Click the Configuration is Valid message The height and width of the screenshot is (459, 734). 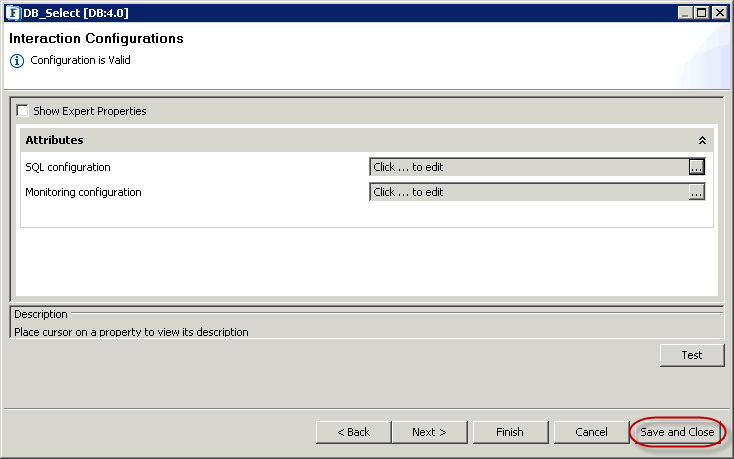[x=81, y=60]
